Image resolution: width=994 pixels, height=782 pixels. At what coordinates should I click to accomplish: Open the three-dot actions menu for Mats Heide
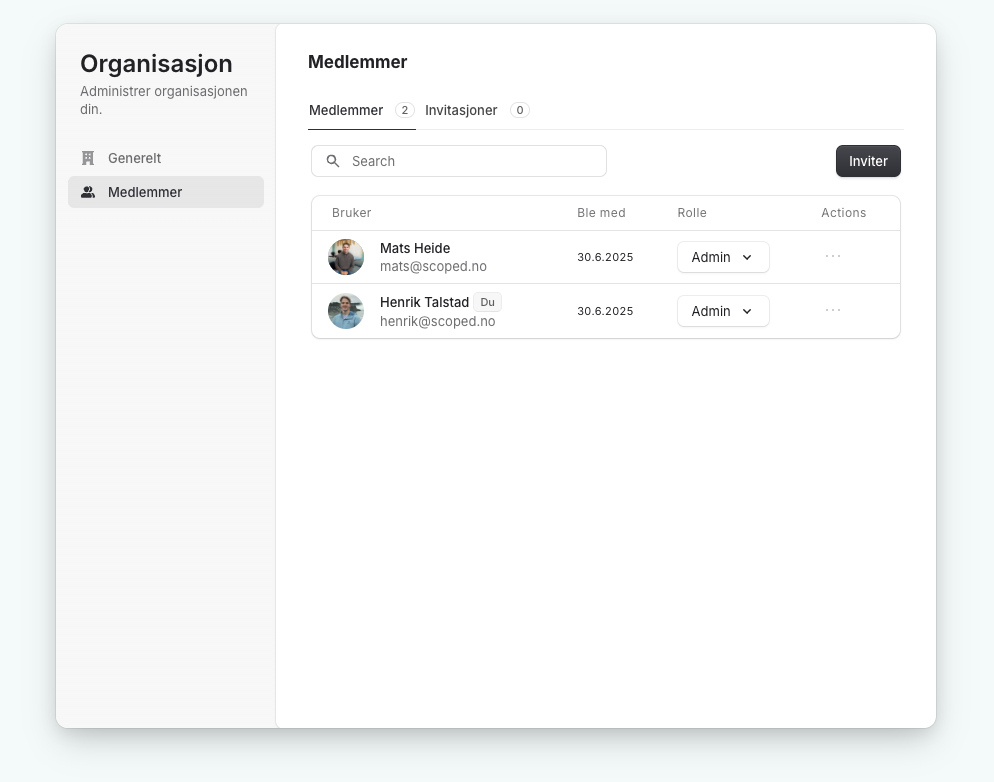click(x=833, y=256)
